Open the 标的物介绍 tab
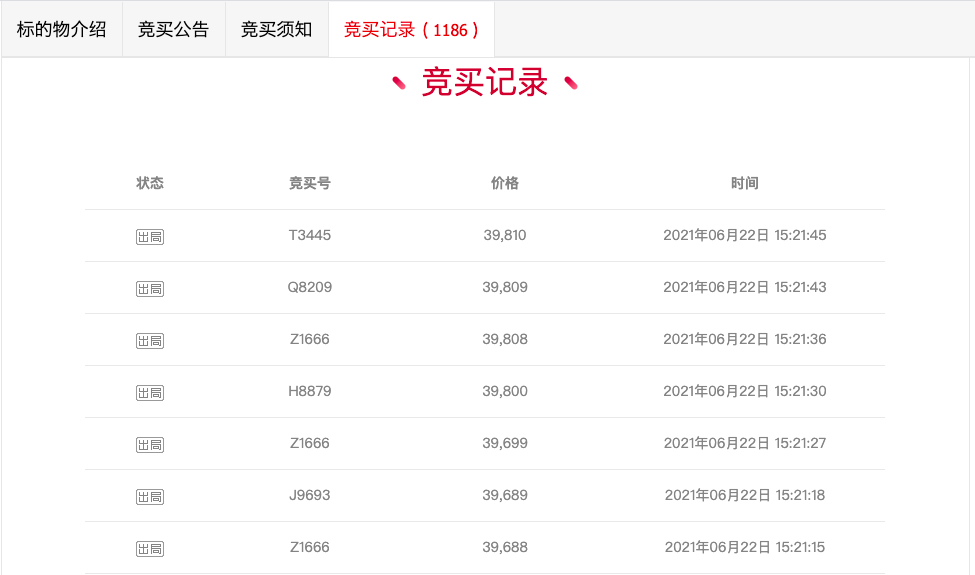 point(62,29)
